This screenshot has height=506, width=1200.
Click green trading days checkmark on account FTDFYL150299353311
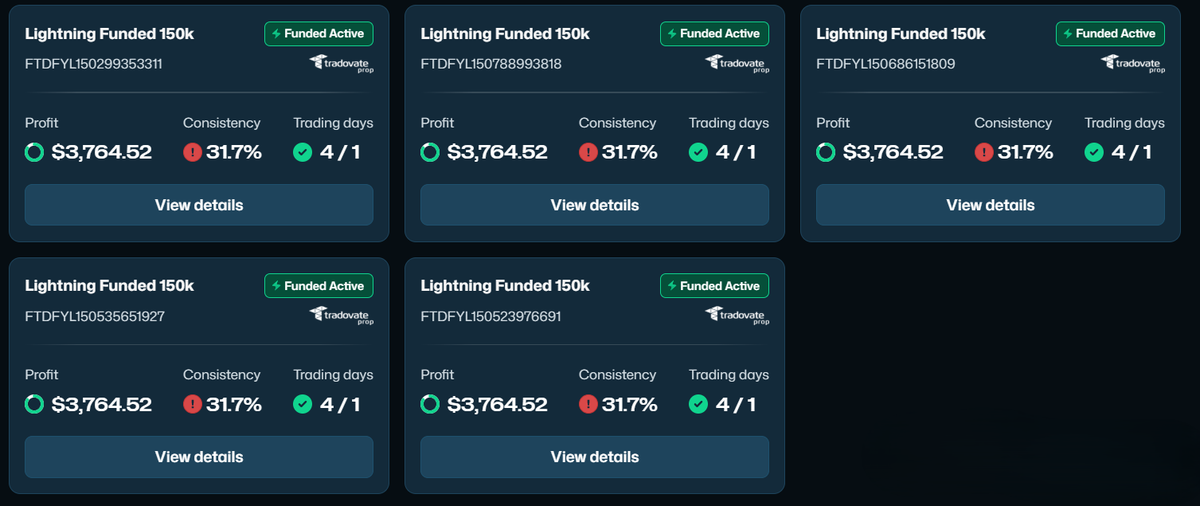click(303, 152)
